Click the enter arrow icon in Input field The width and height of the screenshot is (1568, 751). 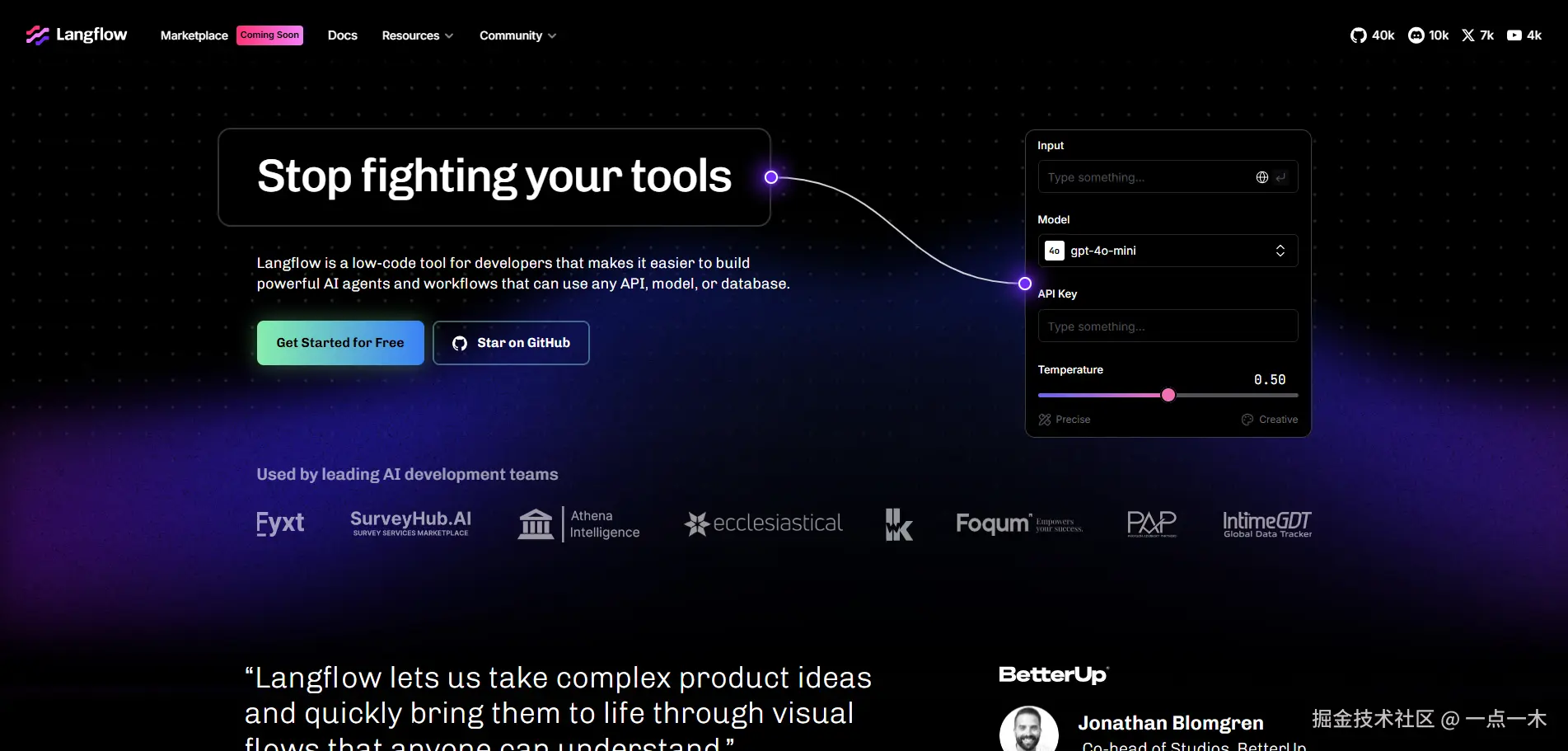point(1280,177)
